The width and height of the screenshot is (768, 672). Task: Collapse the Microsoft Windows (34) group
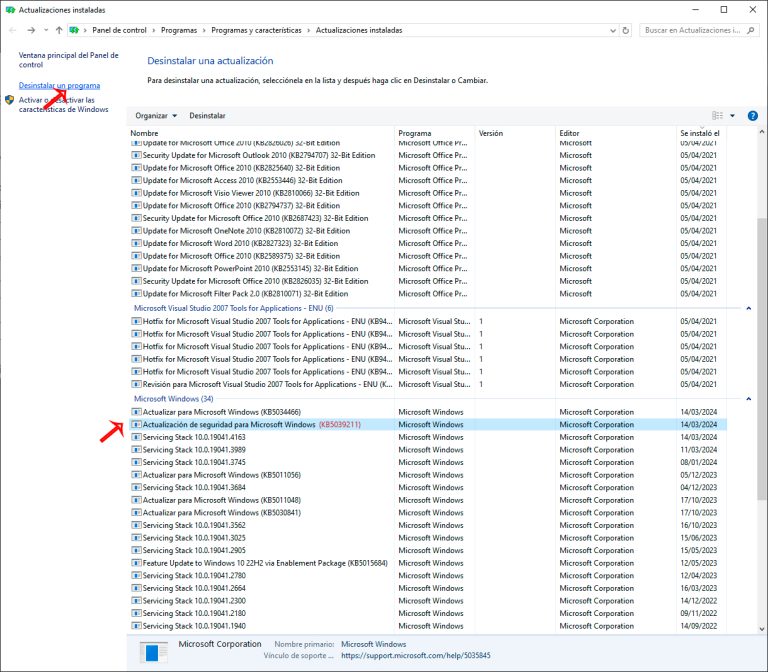pos(748,399)
